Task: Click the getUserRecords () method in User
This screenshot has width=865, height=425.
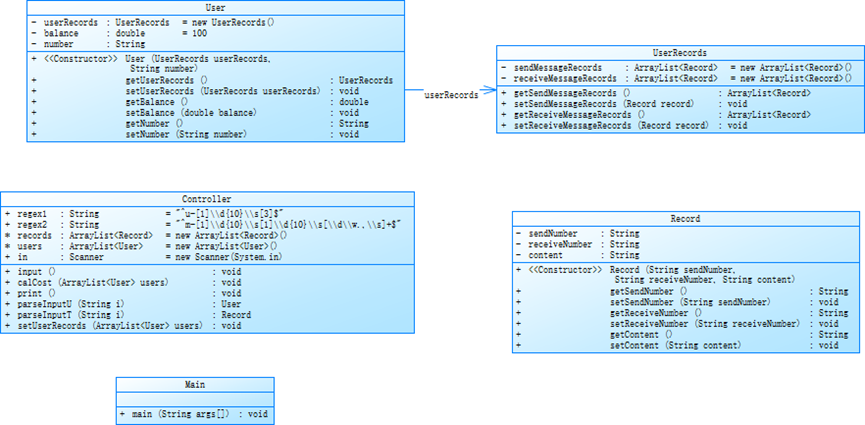Action: (212, 81)
